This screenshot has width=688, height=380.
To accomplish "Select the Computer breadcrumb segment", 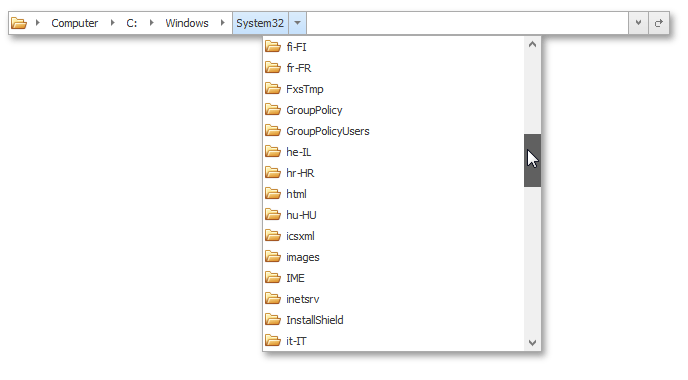I will click(75, 23).
